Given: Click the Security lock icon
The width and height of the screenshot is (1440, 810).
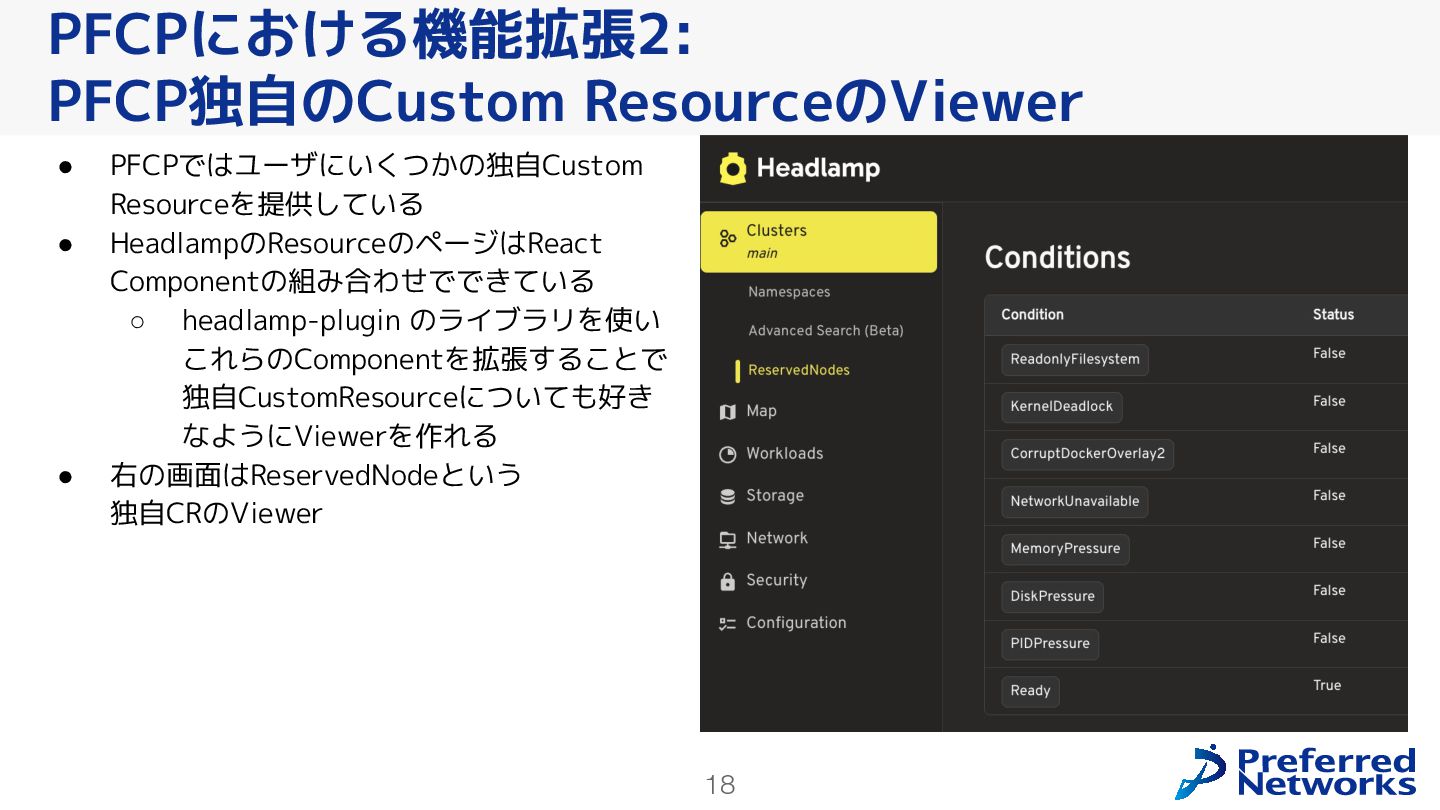Looking at the screenshot, I should pos(728,581).
